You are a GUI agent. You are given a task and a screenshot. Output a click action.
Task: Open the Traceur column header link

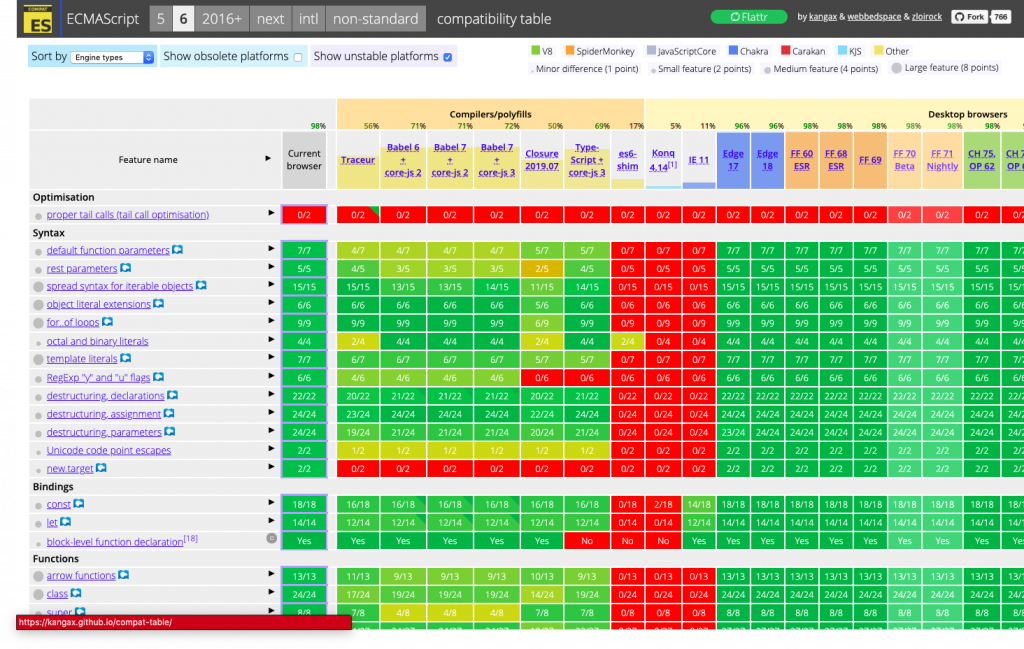coord(358,160)
